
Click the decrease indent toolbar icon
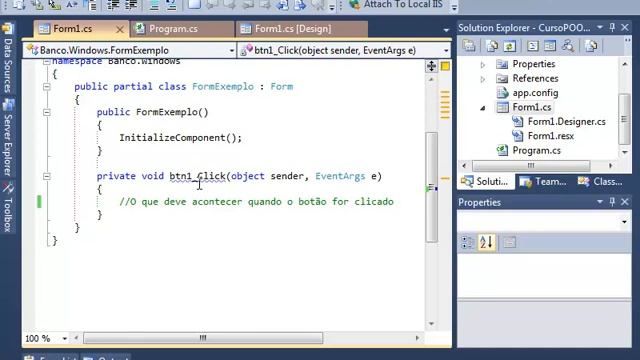(x=113, y=5)
